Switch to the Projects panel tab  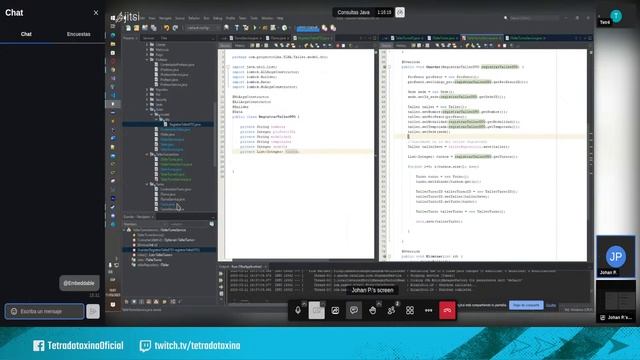(129, 38)
